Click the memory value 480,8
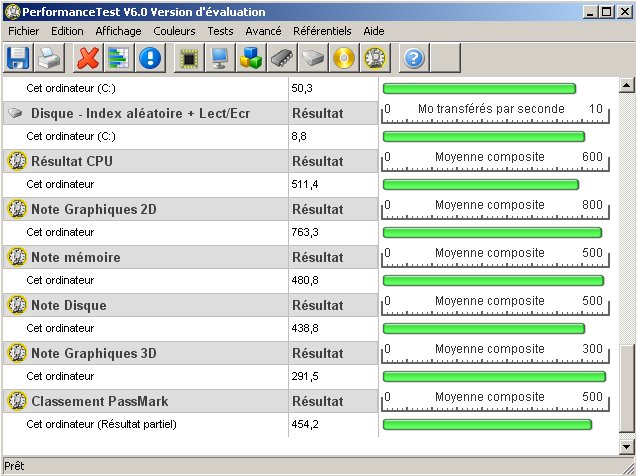The image size is (636, 476). tap(305, 280)
